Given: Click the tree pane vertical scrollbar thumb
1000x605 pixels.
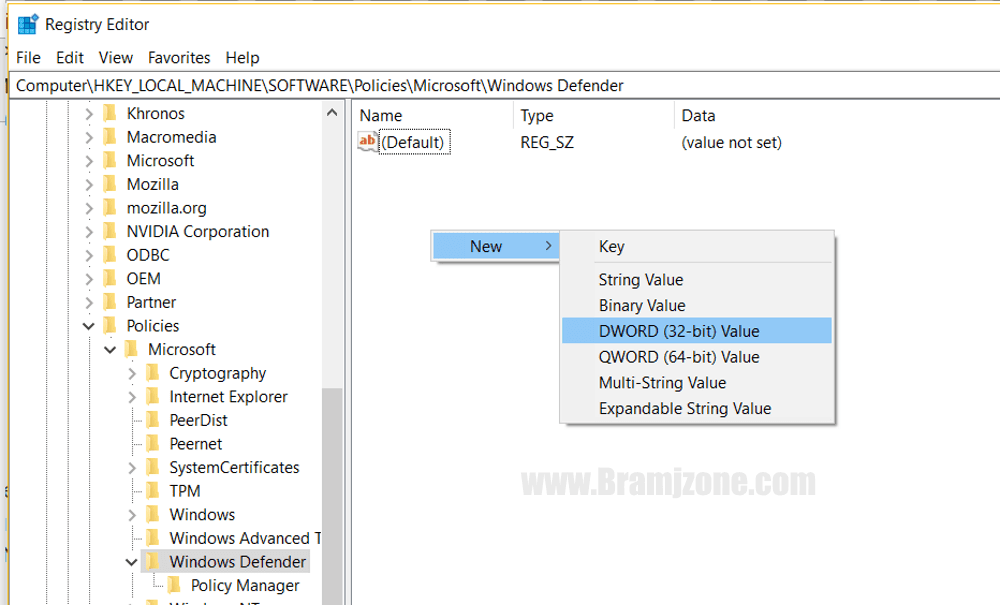Looking at the screenshot, I should [332, 496].
